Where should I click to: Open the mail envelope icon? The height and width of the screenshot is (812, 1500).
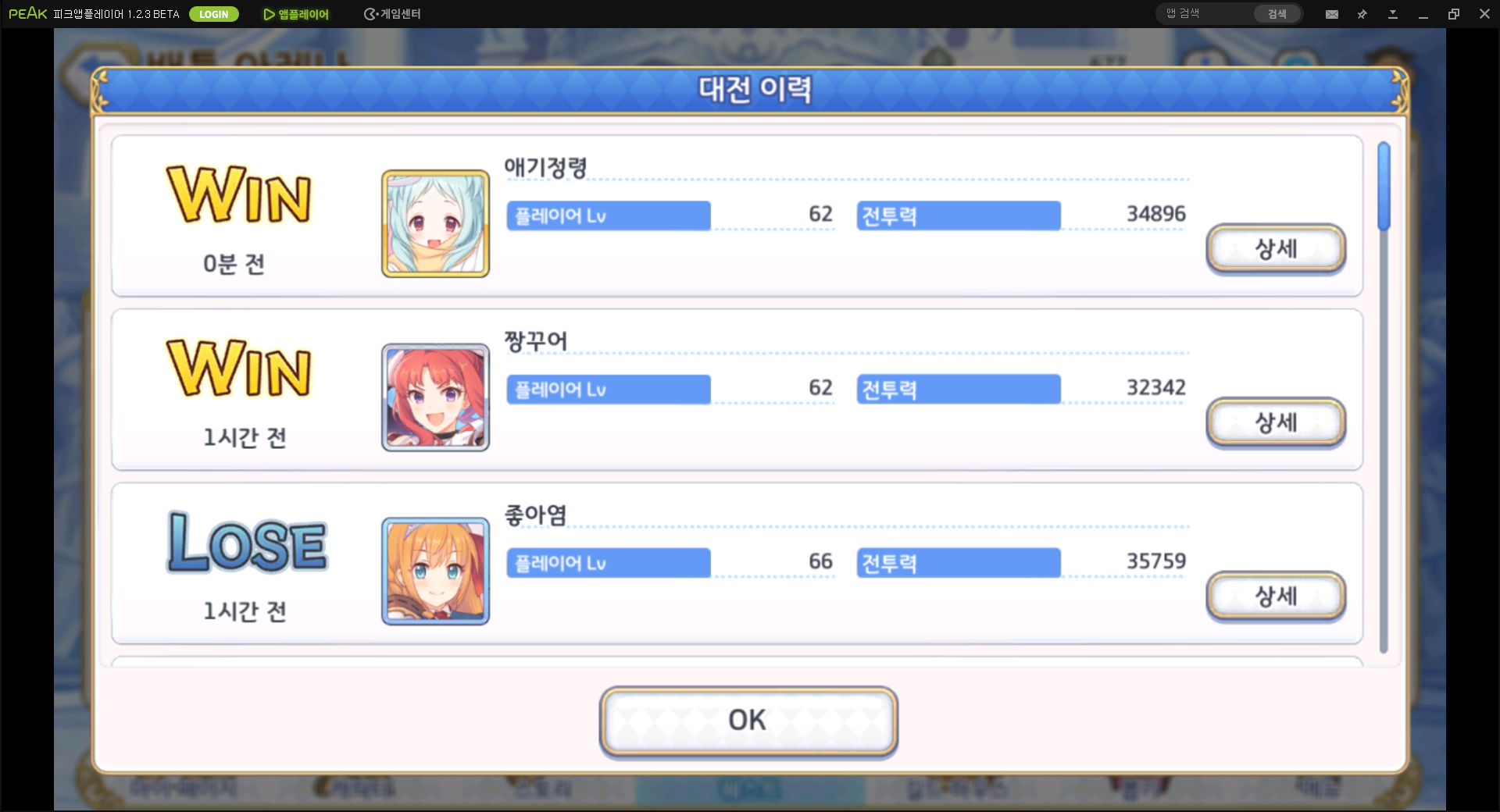1332,14
